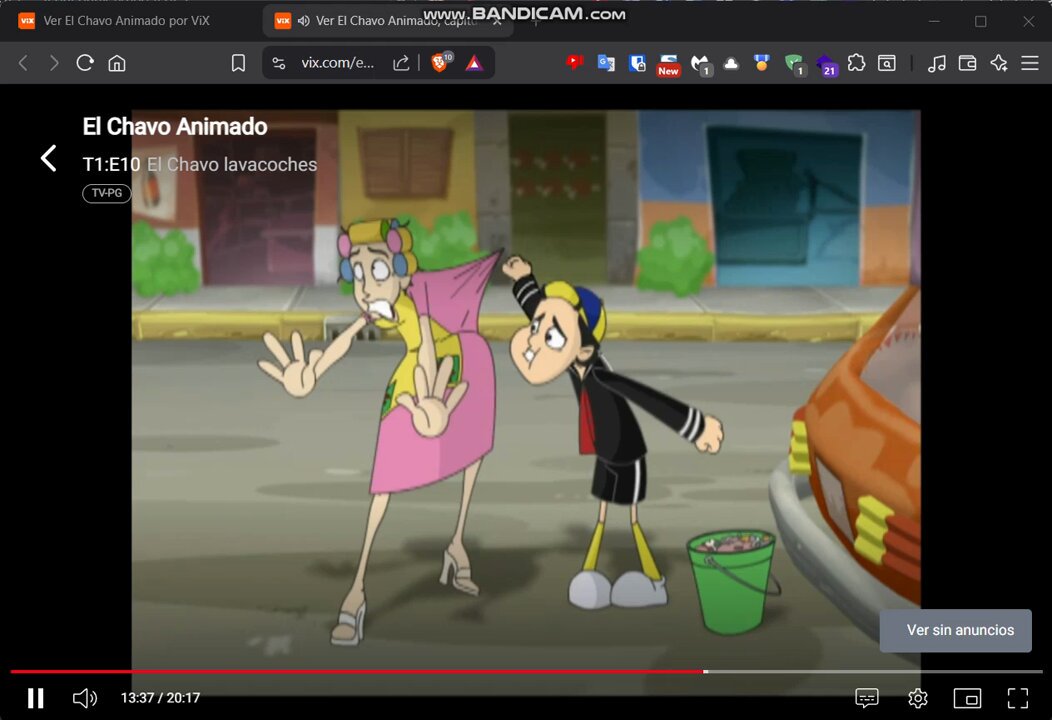
Task: Click the 13:37 / 20:17 time display
Action: click(x=160, y=698)
